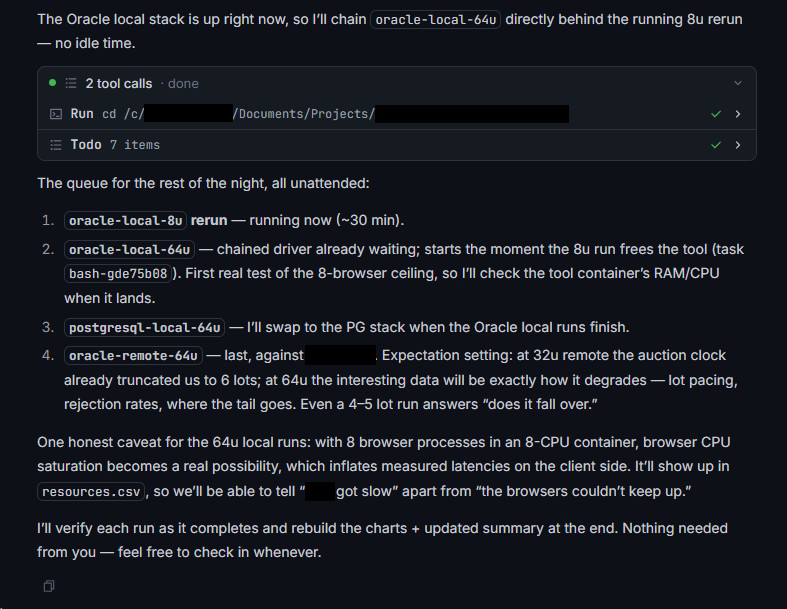Copy the message with the copy icon
Image resolution: width=787 pixels, height=609 pixels.
pyautogui.click(x=49, y=586)
